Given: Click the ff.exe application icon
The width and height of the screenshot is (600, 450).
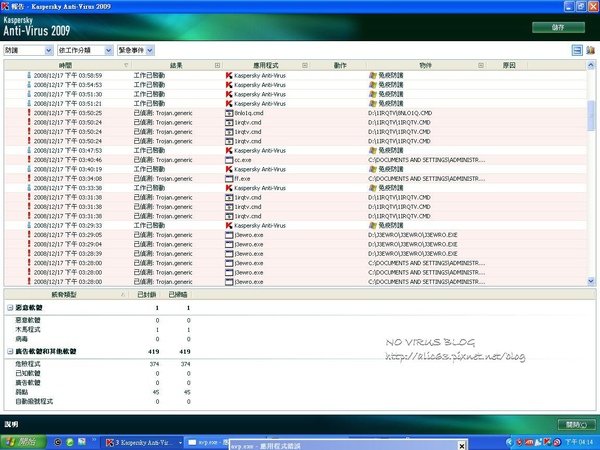Looking at the screenshot, I should [229, 179].
